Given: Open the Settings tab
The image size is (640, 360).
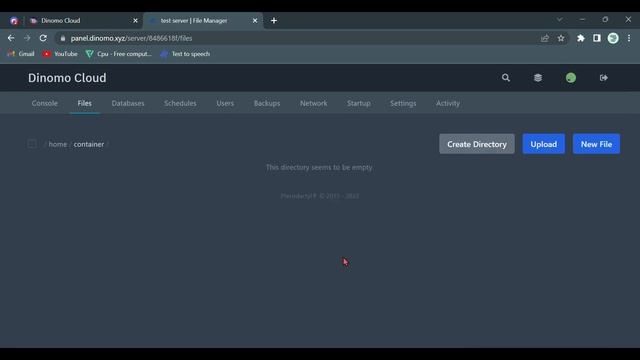Looking at the screenshot, I should click(x=403, y=103).
